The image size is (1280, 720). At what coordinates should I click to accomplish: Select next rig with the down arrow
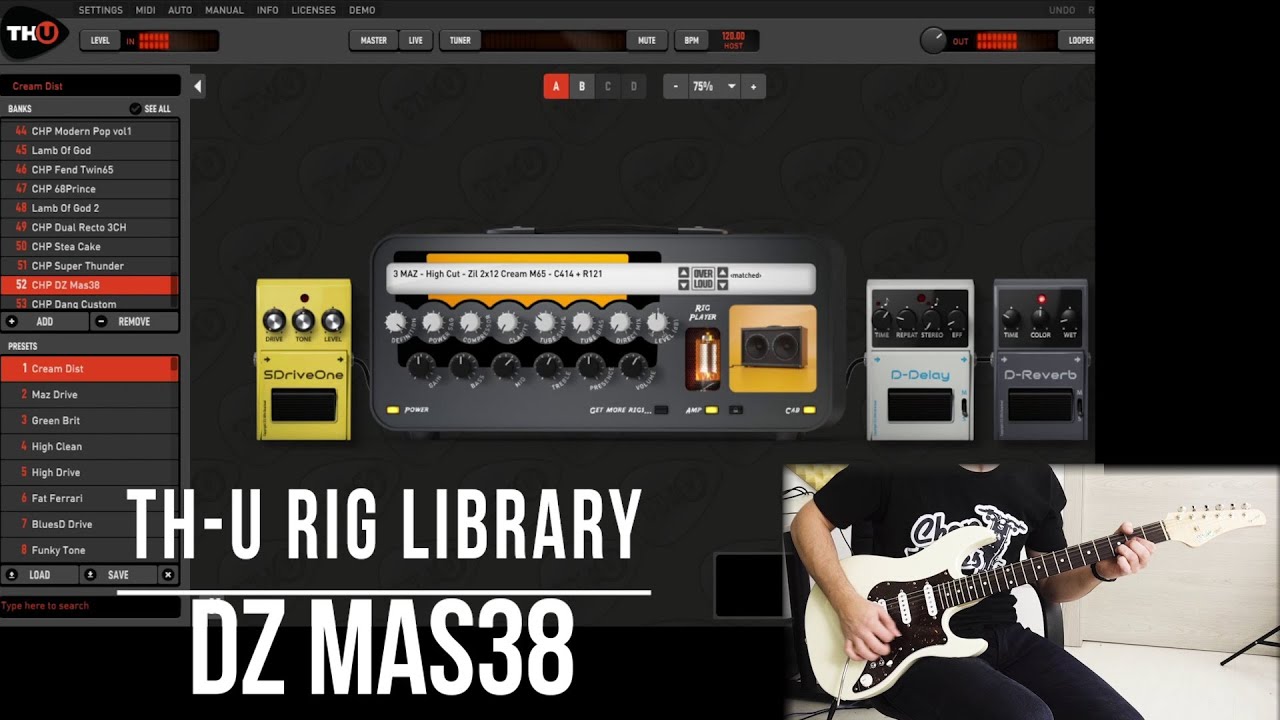684,284
